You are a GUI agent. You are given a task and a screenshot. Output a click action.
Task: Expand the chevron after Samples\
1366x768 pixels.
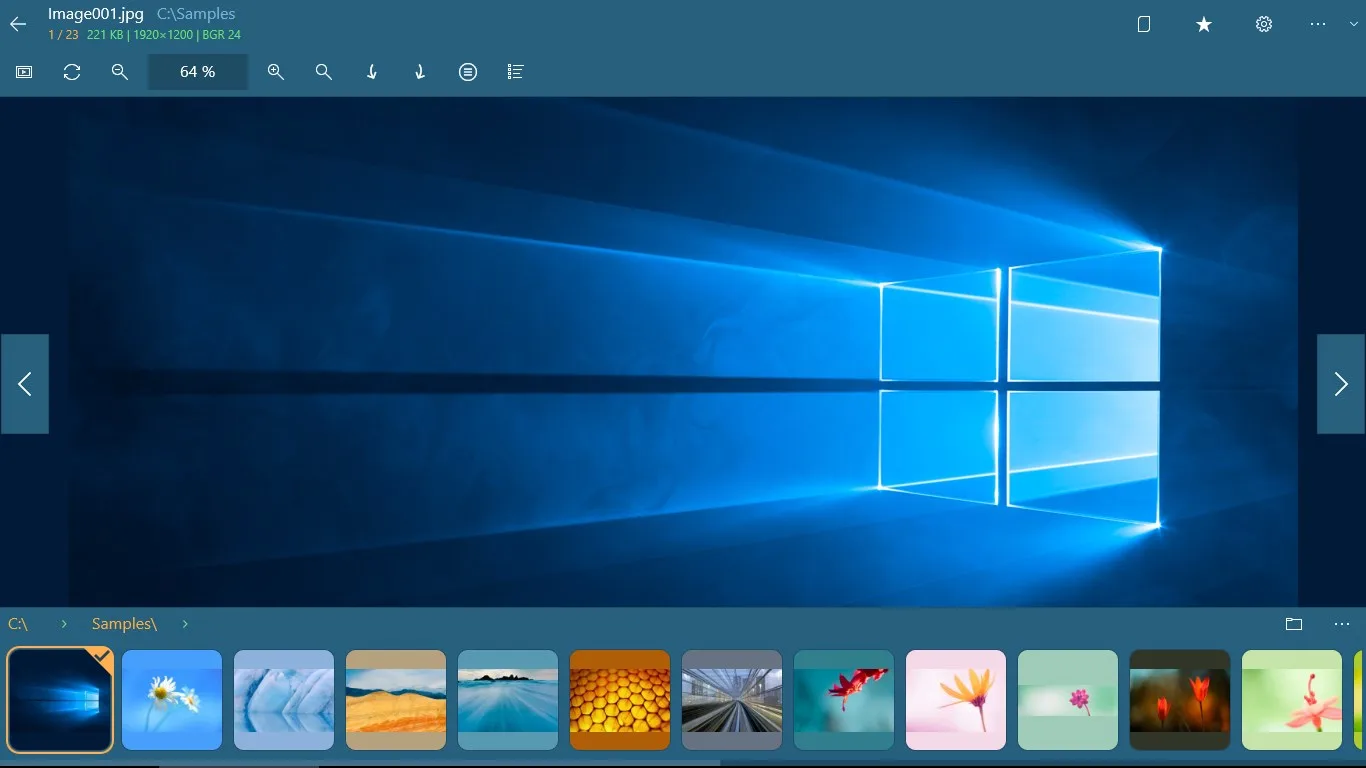point(185,624)
